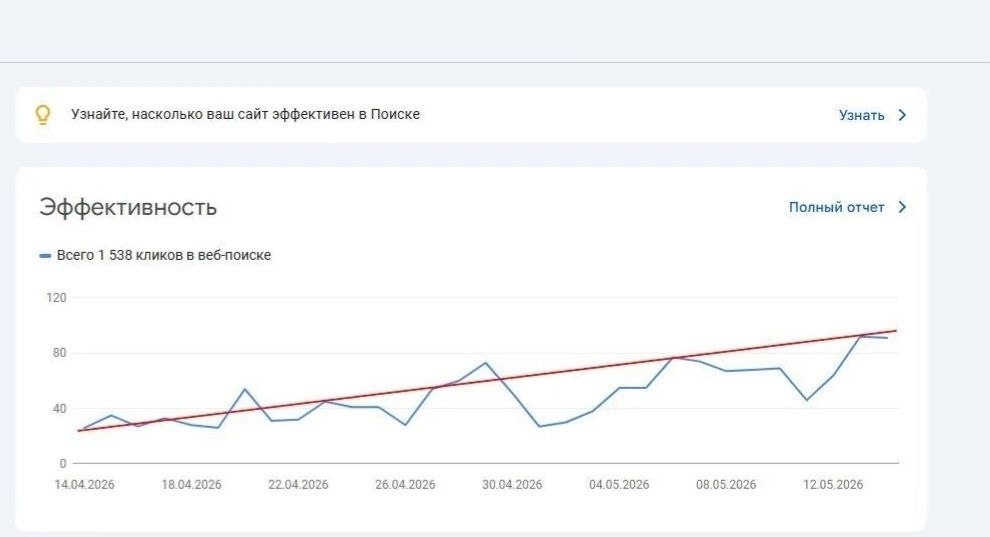Viewport: 990px width, 537px height.
Task: Click the chevron next to 'Полный отчет'
Action: click(902, 207)
